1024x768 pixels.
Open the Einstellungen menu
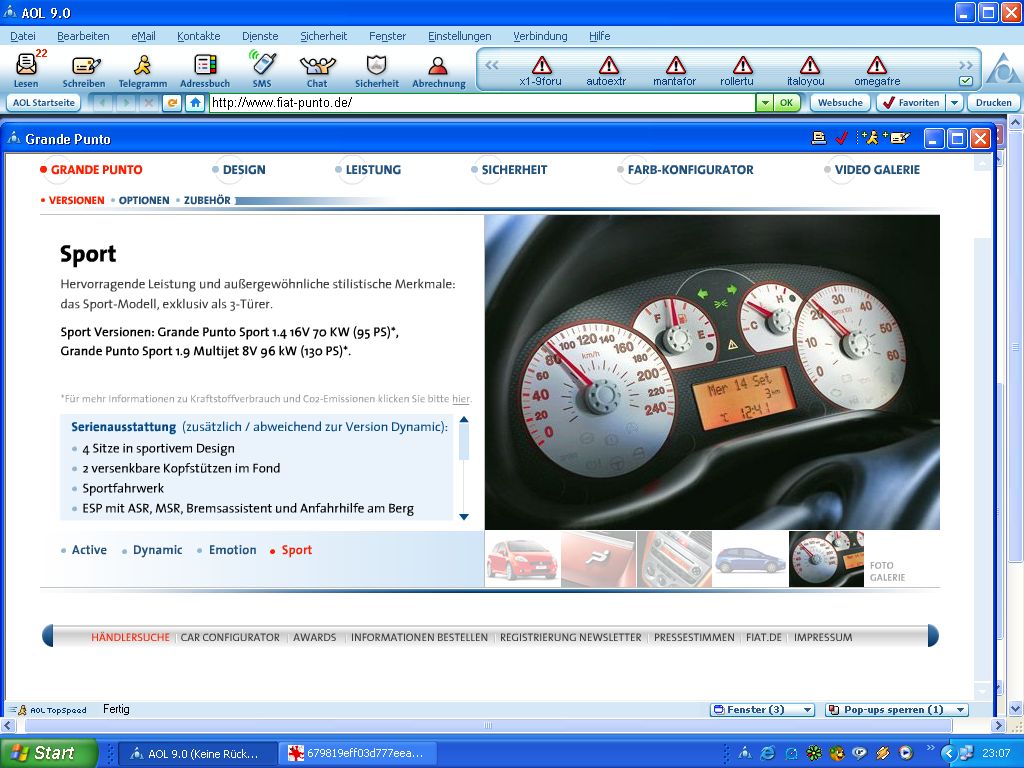pyautogui.click(x=459, y=36)
